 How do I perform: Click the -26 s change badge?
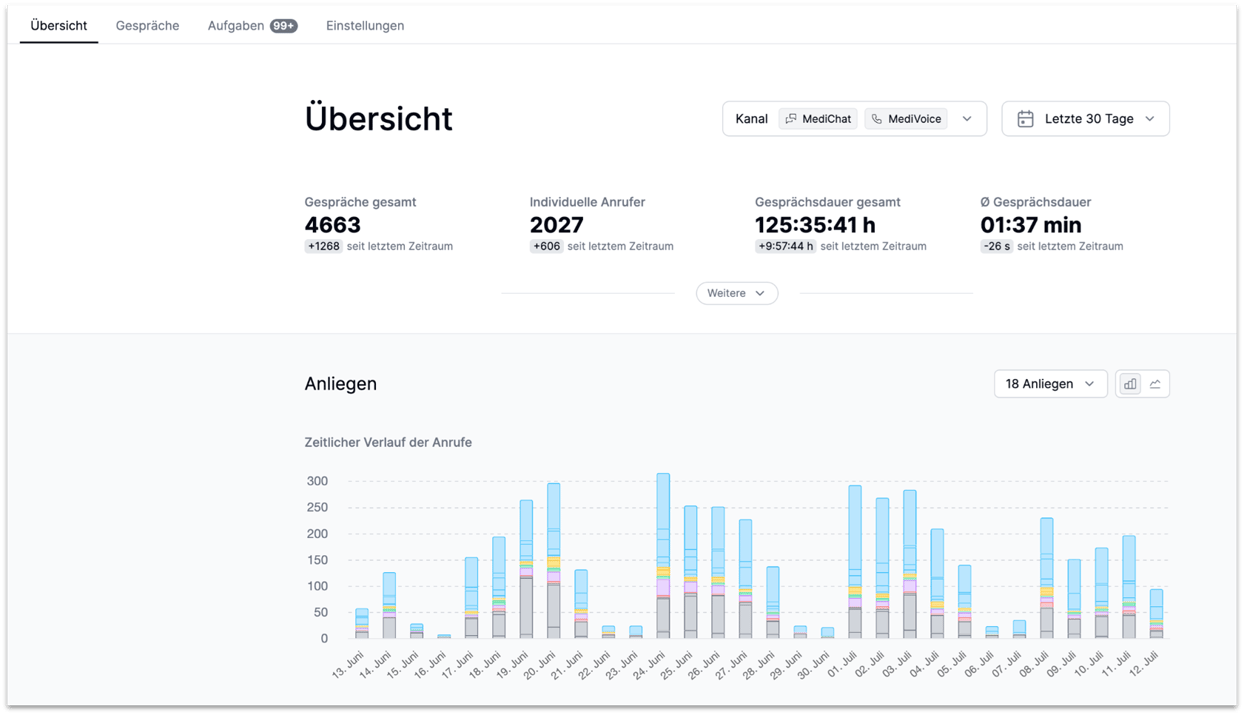coord(996,246)
